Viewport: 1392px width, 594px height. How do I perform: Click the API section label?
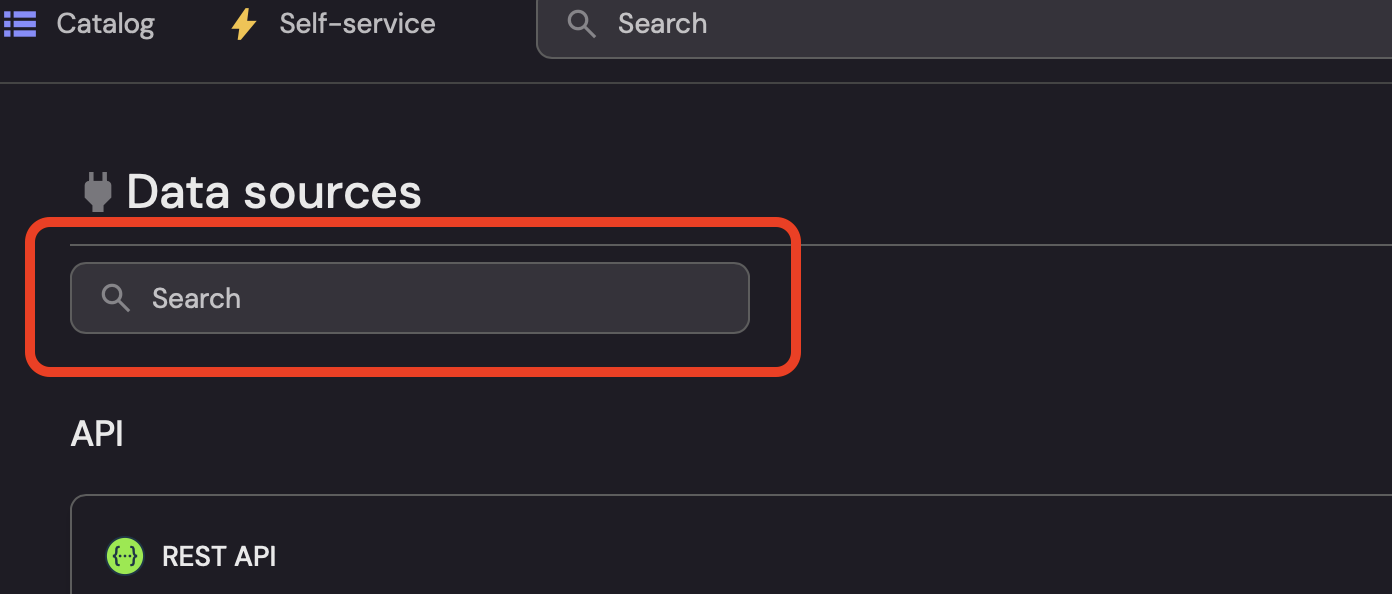[97, 433]
